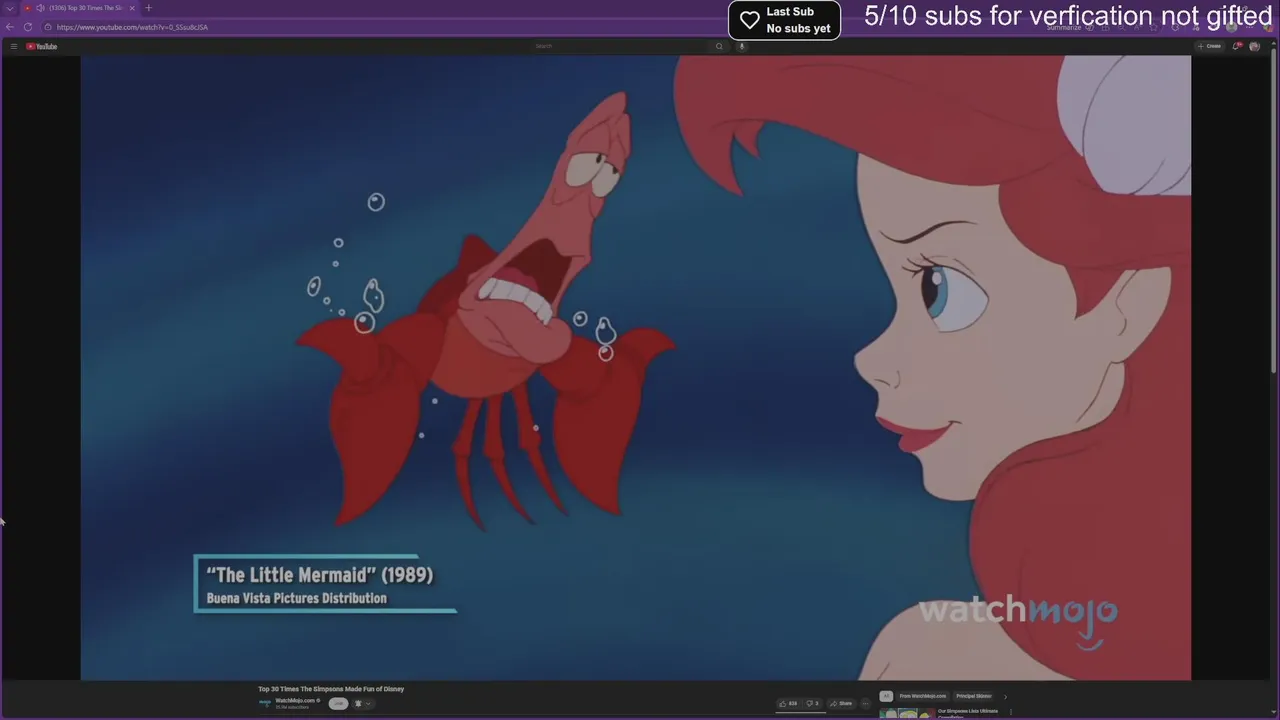Image resolution: width=1280 pixels, height=720 pixels.
Task: Show more filter chips with right chevron
Action: tap(1005, 696)
